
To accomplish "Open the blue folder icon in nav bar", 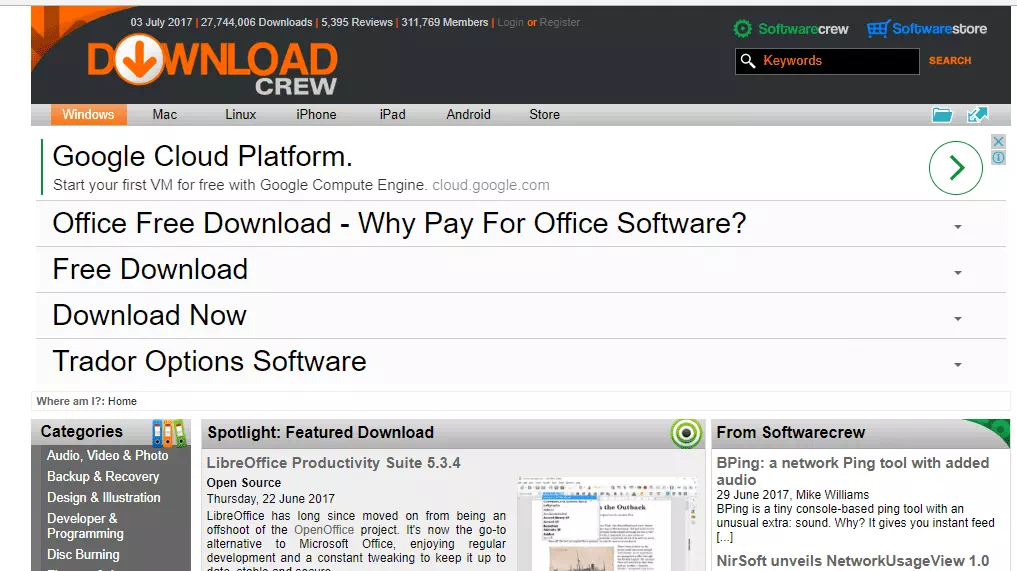I will [942, 115].
